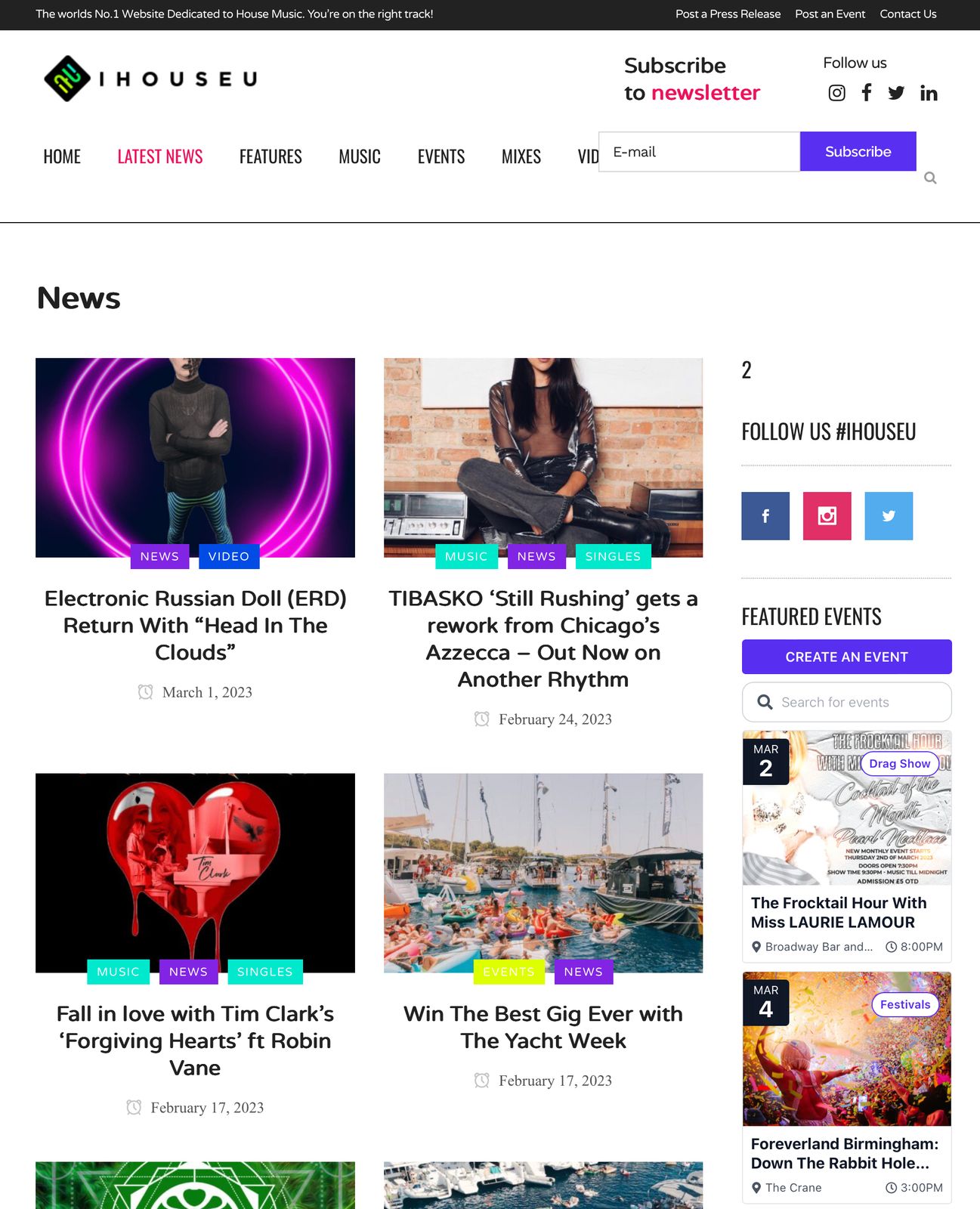Click the IHOUSEU logo
Screen dimensions: 980x1209
click(x=150, y=79)
